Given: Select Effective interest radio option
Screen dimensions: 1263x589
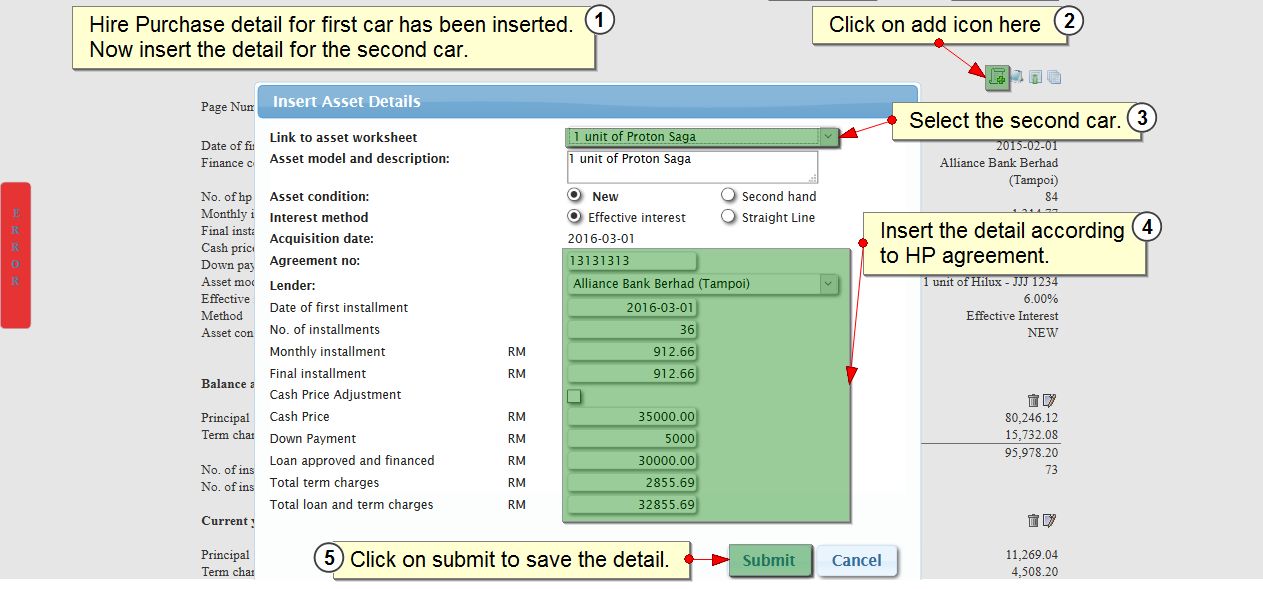Looking at the screenshot, I should 574,217.
